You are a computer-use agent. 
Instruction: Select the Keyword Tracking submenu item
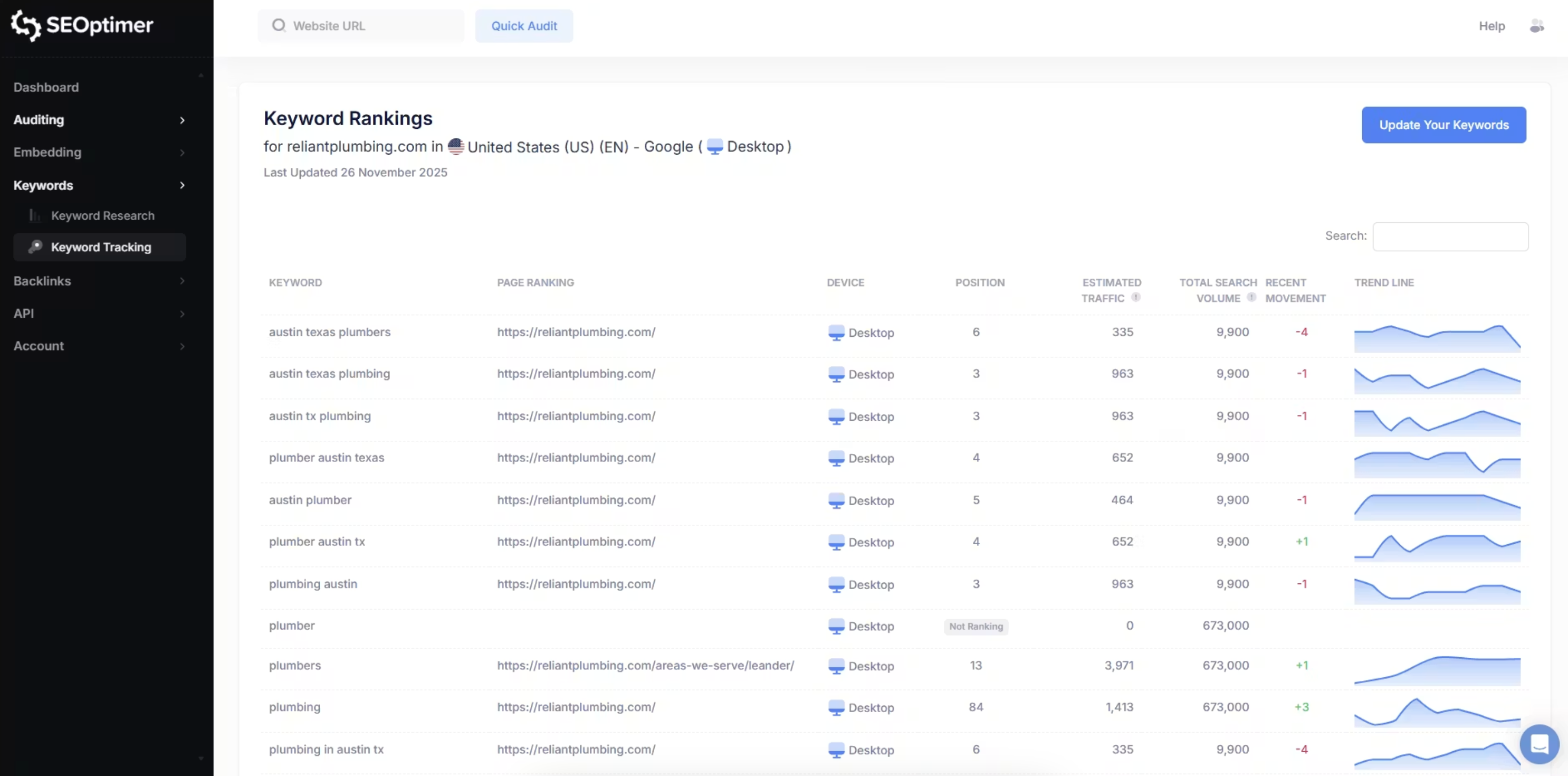100,247
